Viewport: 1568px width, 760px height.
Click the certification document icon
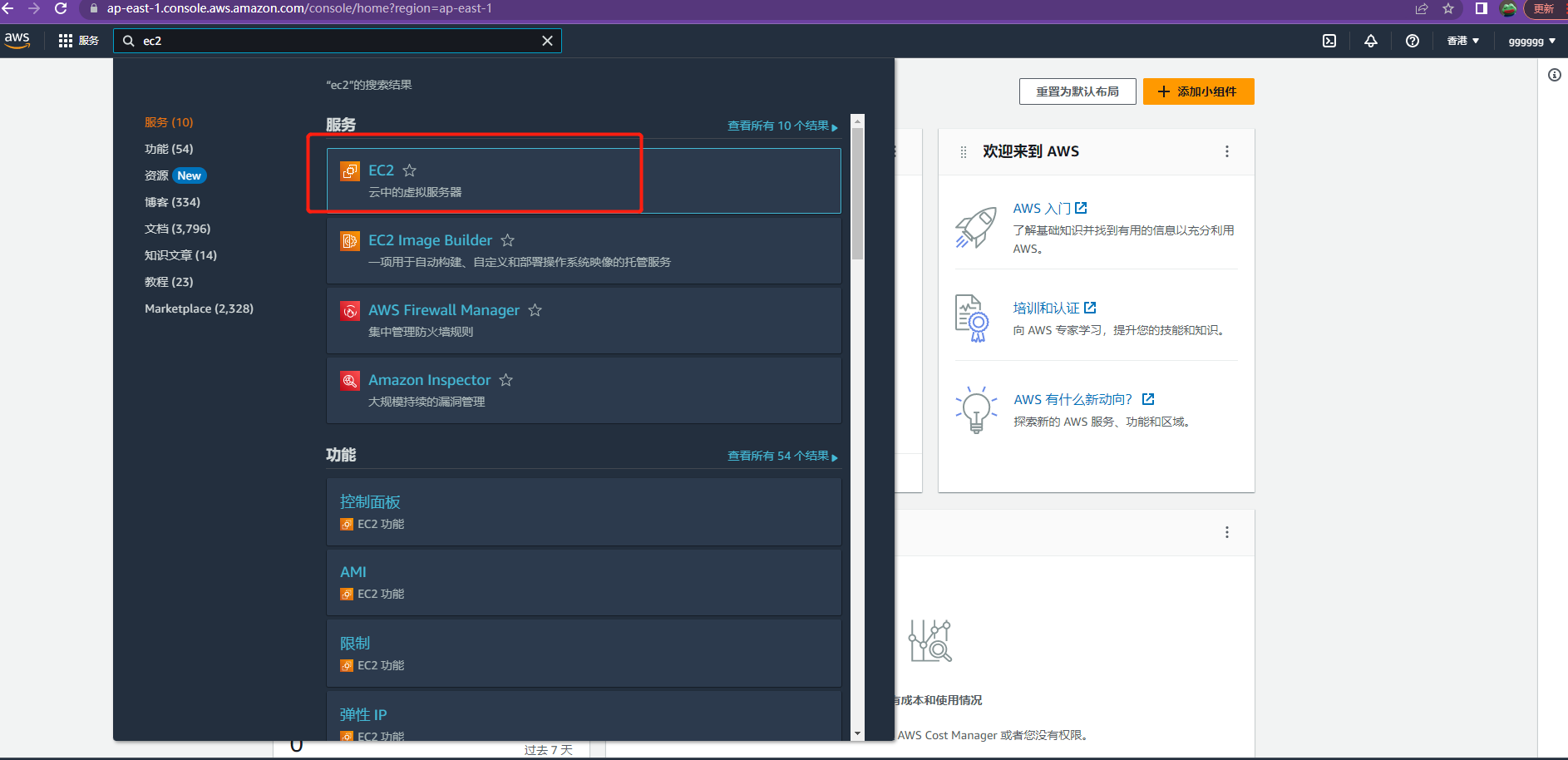[x=971, y=318]
